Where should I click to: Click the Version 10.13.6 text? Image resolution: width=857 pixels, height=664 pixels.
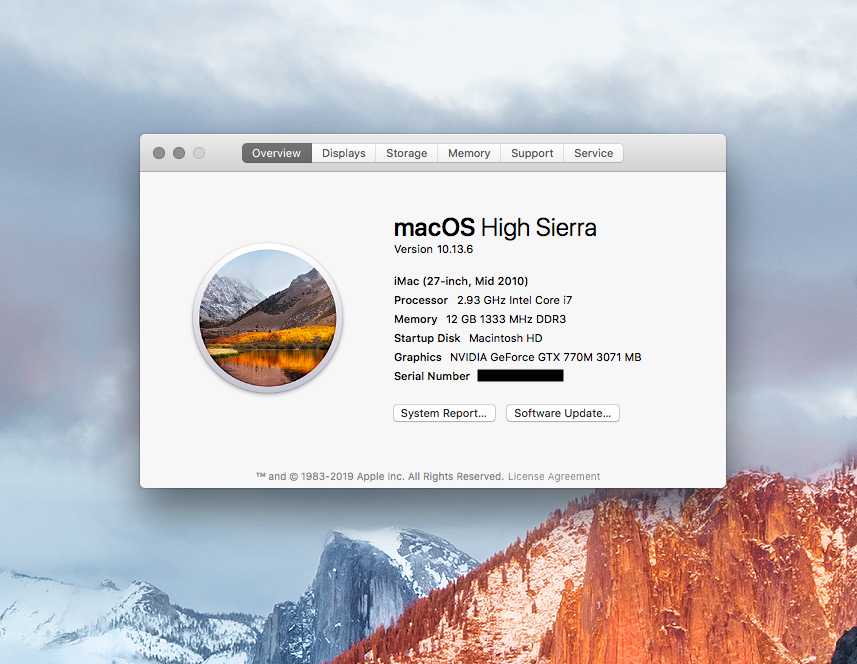[433, 249]
